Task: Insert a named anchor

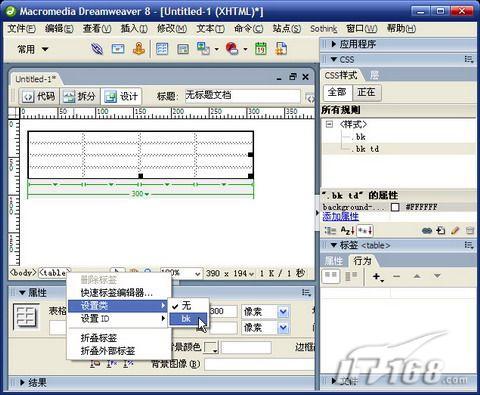Action: (139, 49)
